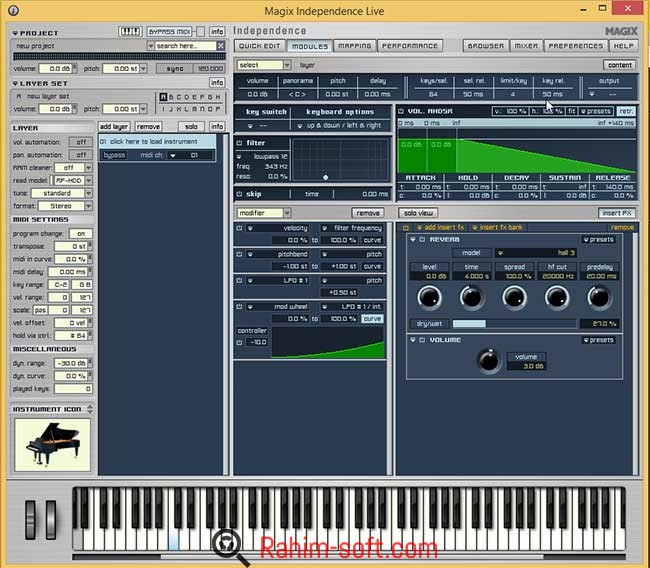Toggle the velocity modifier on/off

point(239,228)
